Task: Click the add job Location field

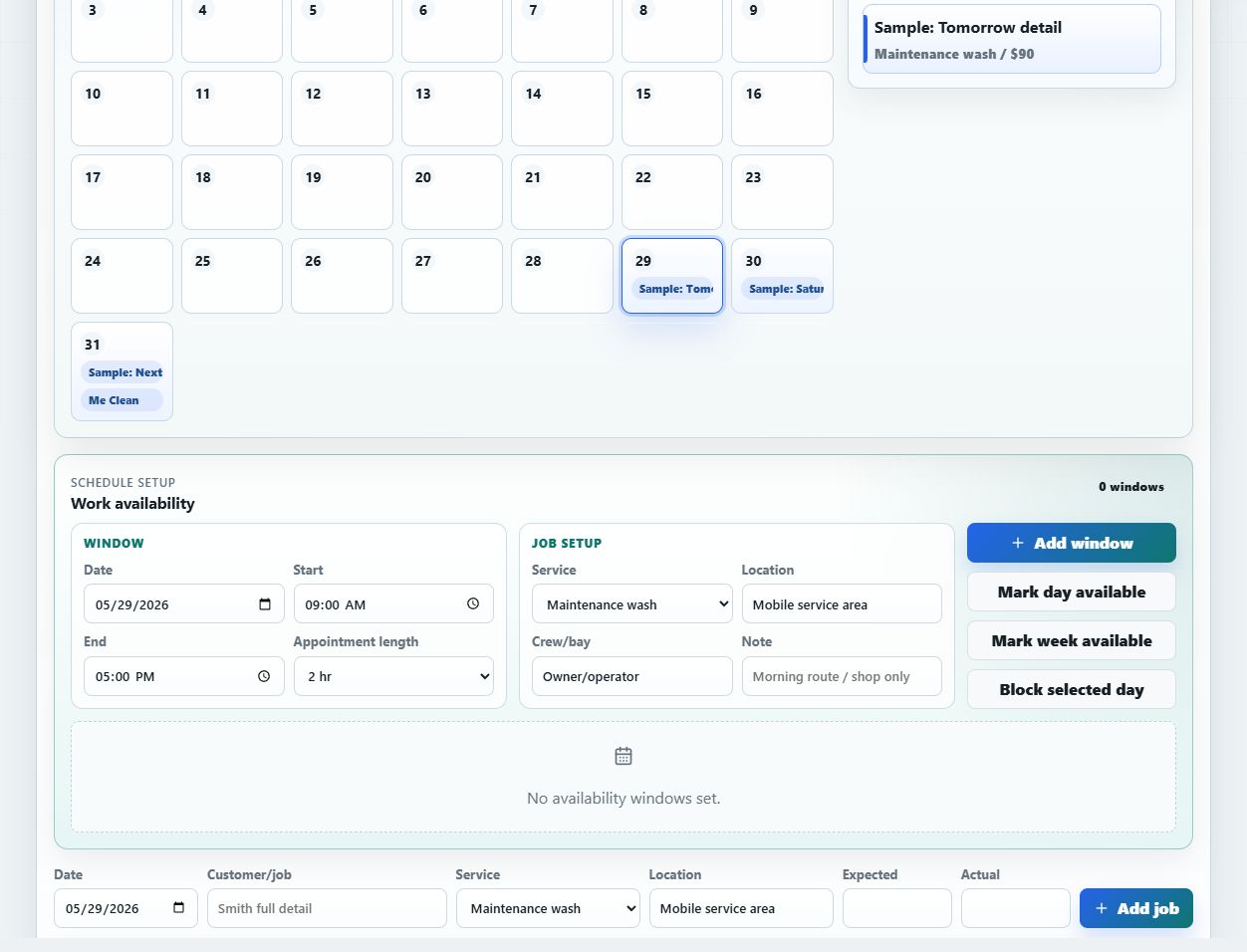Action: 741,908
